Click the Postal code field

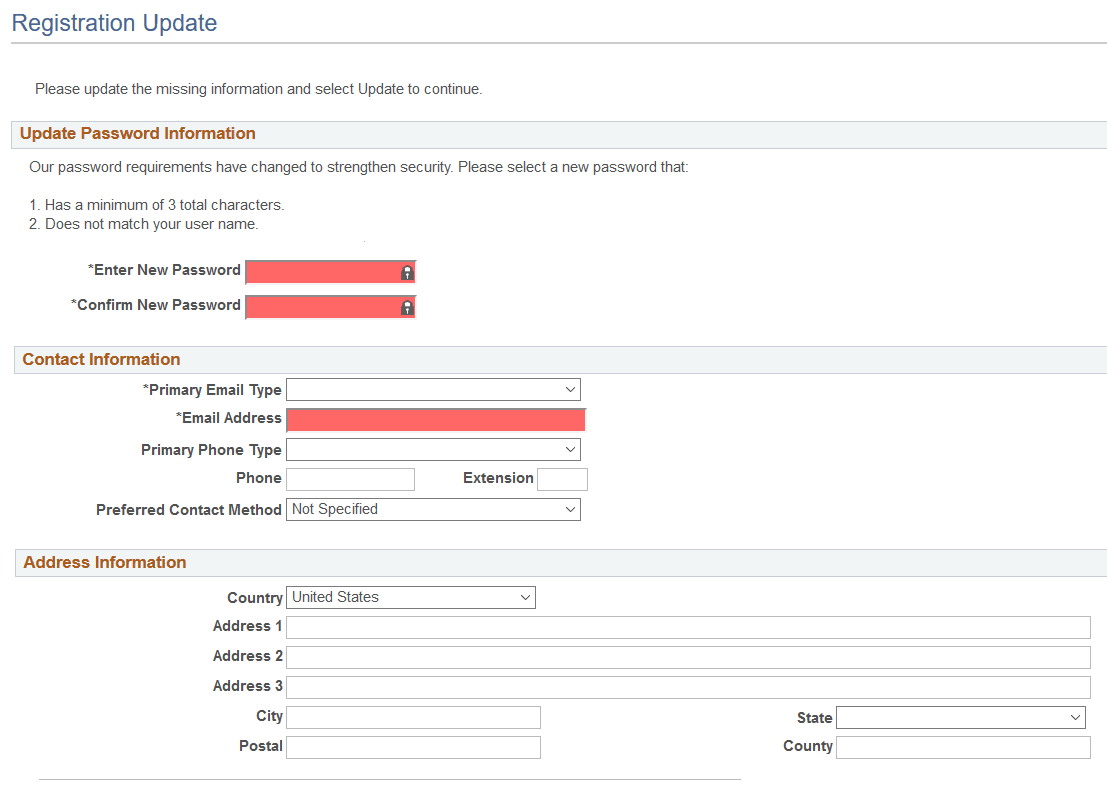tap(413, 747)
